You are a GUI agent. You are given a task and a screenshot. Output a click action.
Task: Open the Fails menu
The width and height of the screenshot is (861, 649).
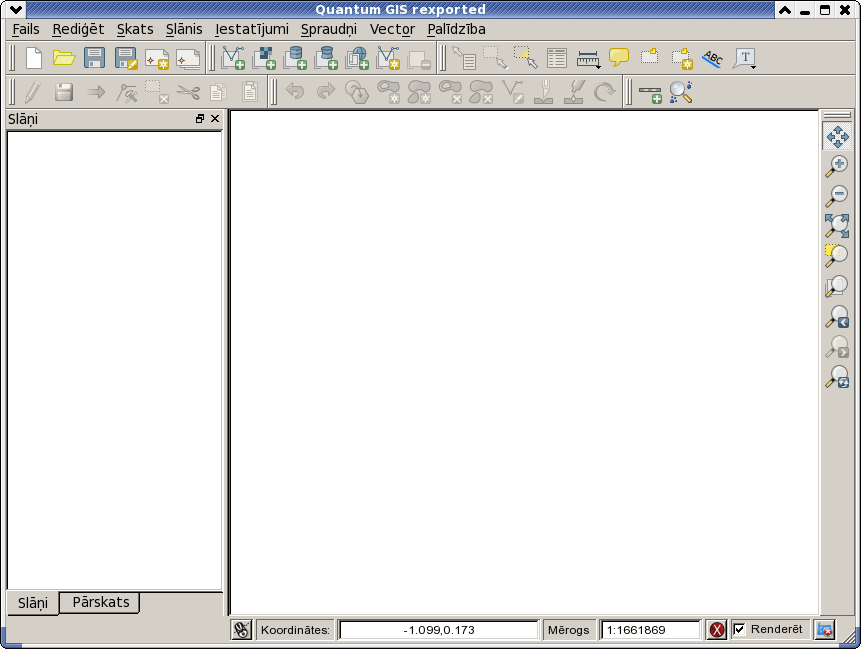[26, 29]
